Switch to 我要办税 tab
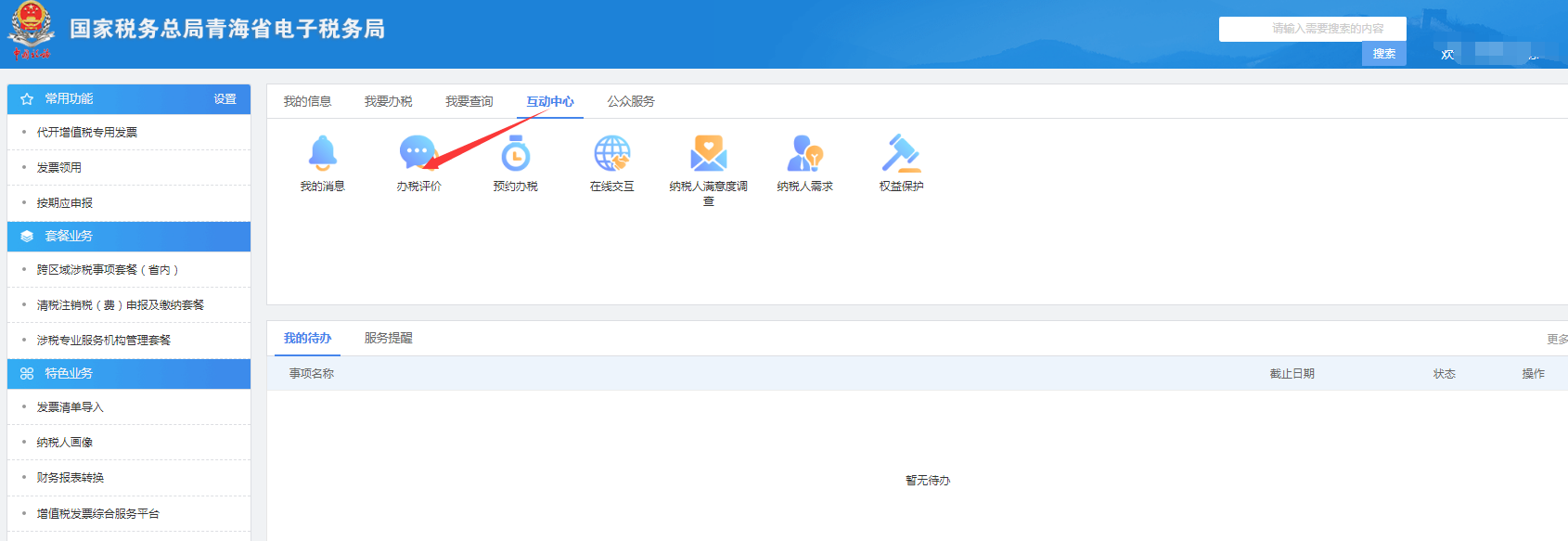1568x541 pixels. click(x=388, y=101)
